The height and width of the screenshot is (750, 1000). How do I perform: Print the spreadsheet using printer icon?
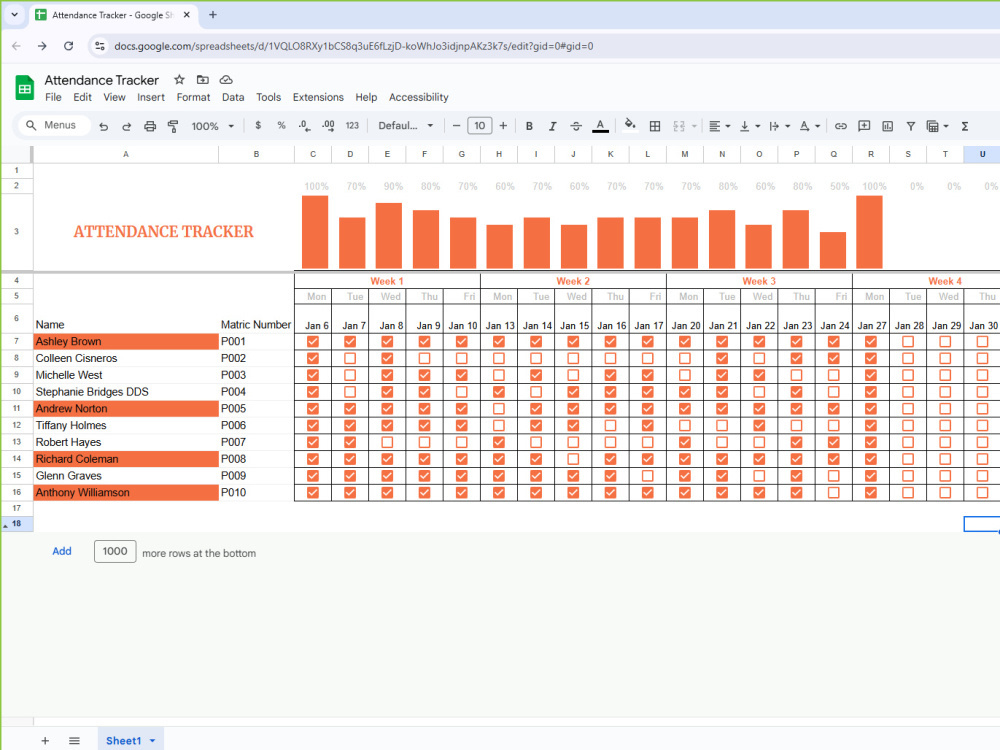[150, 126]
